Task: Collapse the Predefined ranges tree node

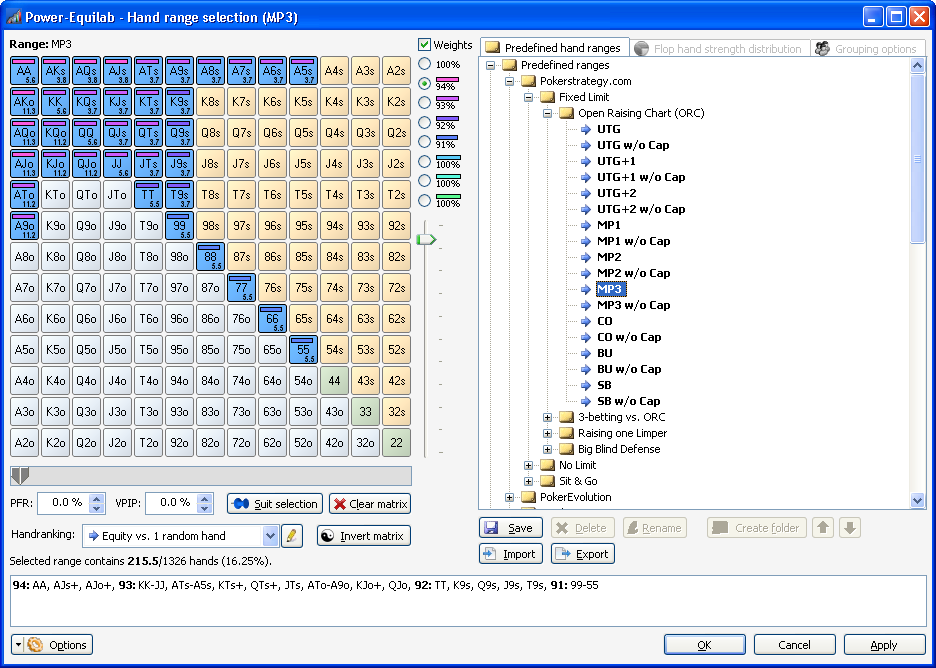Action: coord(490,65)
